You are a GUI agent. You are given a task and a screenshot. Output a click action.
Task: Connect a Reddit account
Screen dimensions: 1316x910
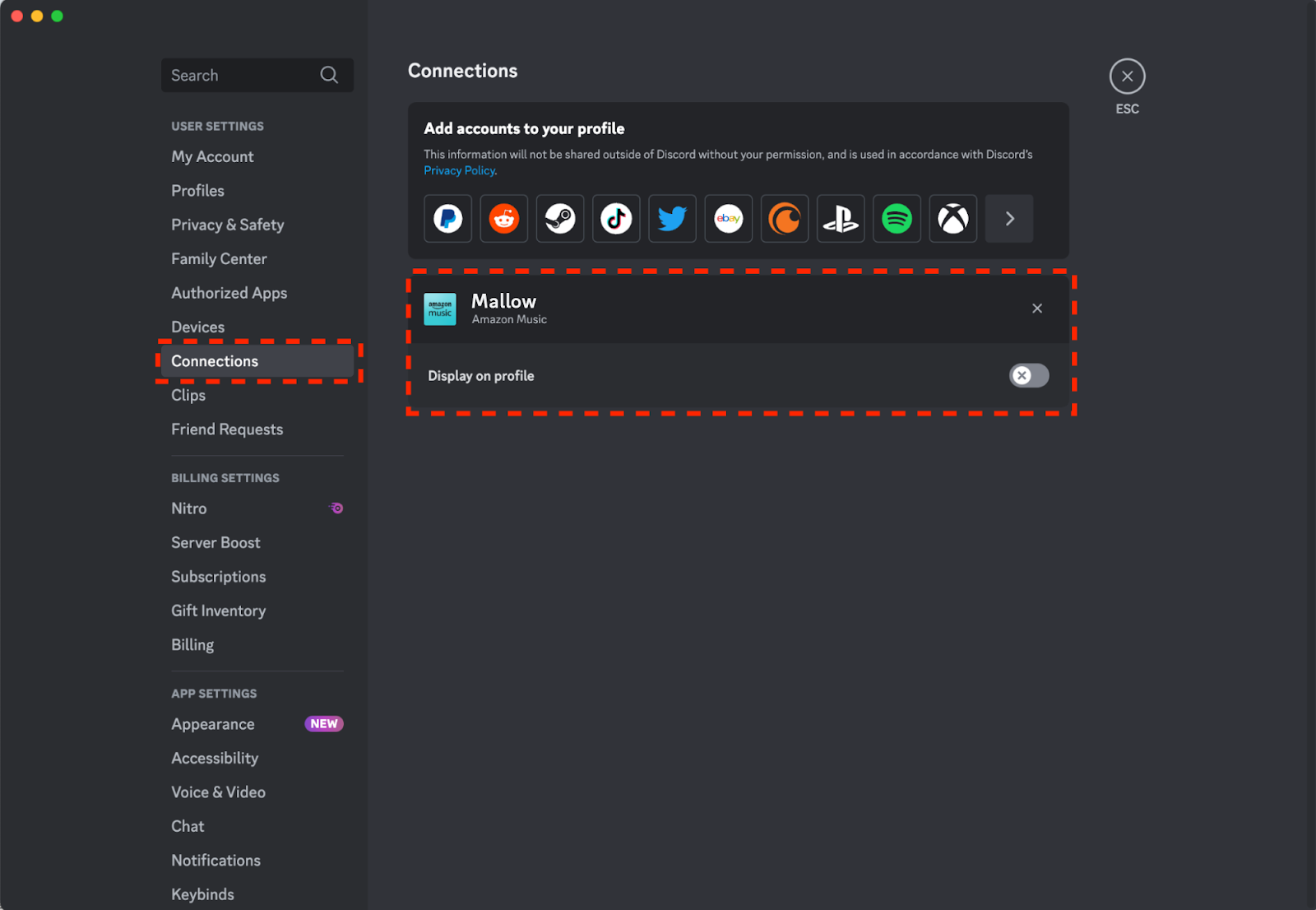pyautogui.click(x=504, y=219)
